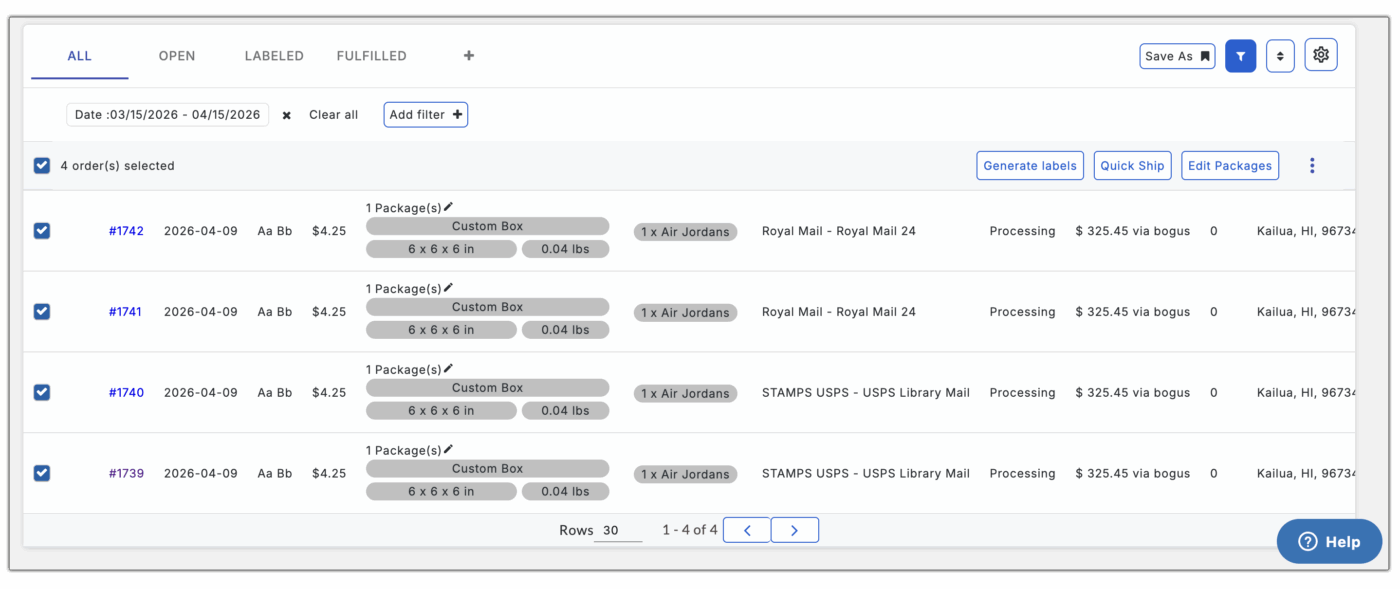This screenshot has width=1400, height=589.
Task: Go to the next page arrow
Action: point(795,530)
